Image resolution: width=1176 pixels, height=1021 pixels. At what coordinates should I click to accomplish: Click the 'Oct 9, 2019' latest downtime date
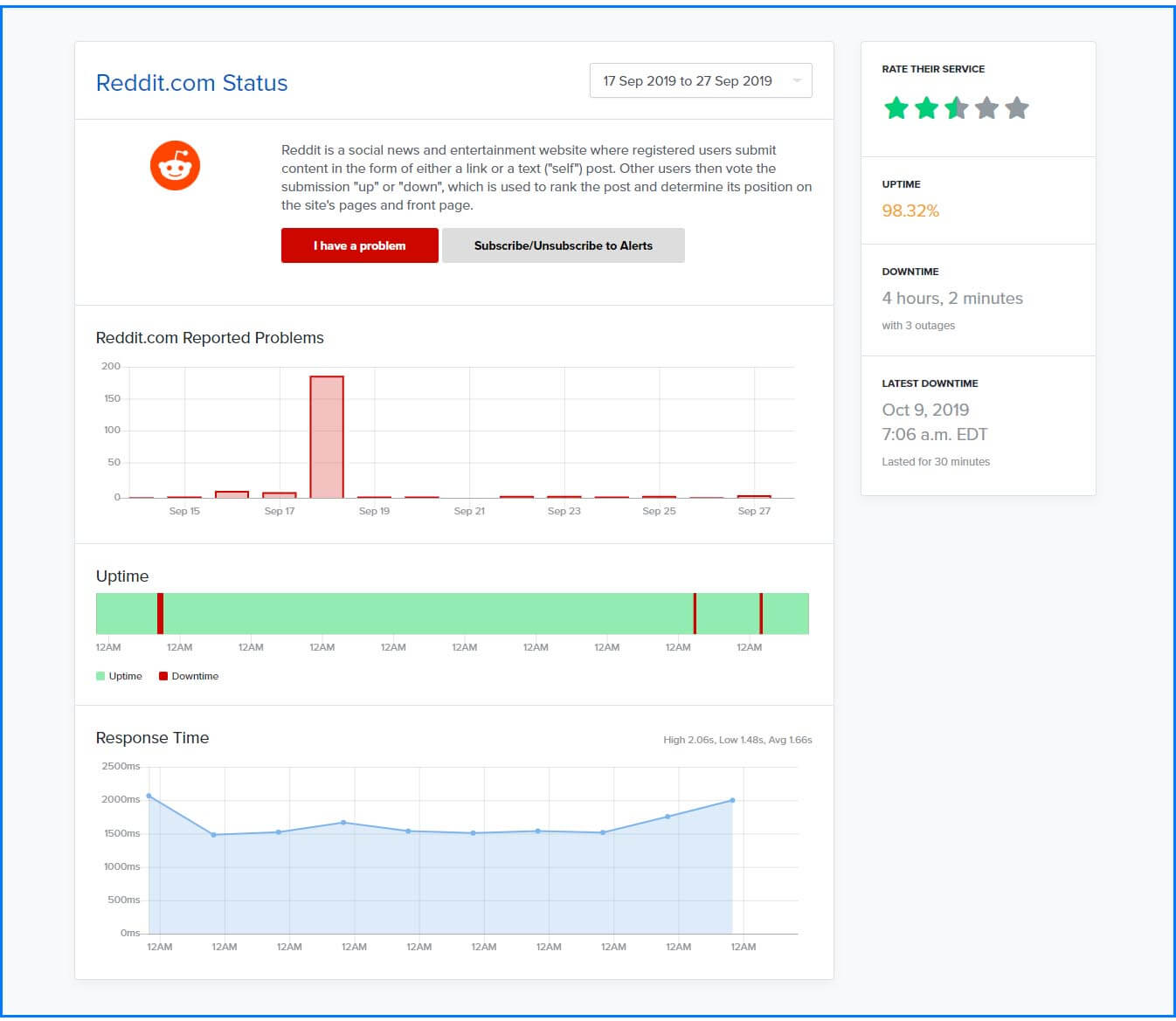point(925,410)
